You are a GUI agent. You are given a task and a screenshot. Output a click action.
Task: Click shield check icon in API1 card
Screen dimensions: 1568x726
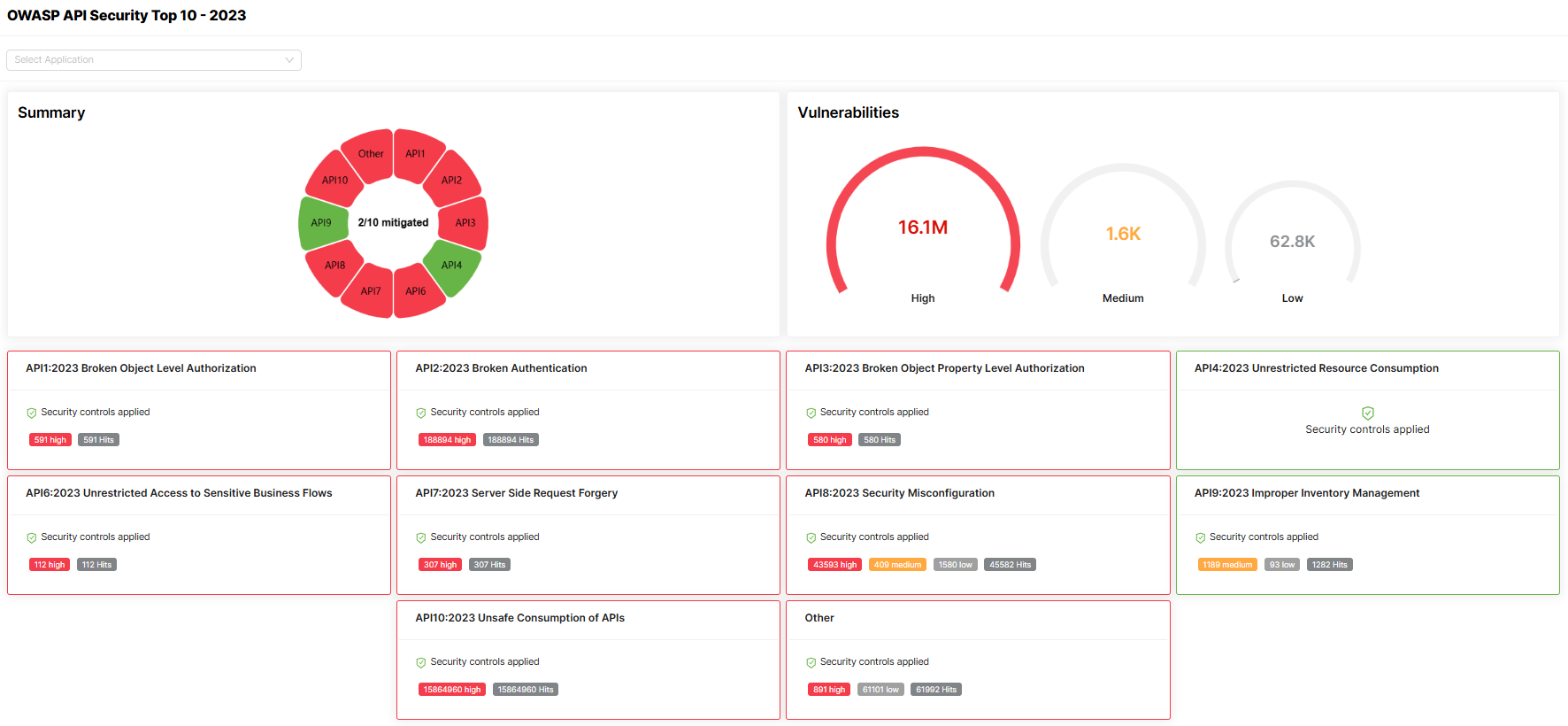pyautogui.click(x=32, y=413)
